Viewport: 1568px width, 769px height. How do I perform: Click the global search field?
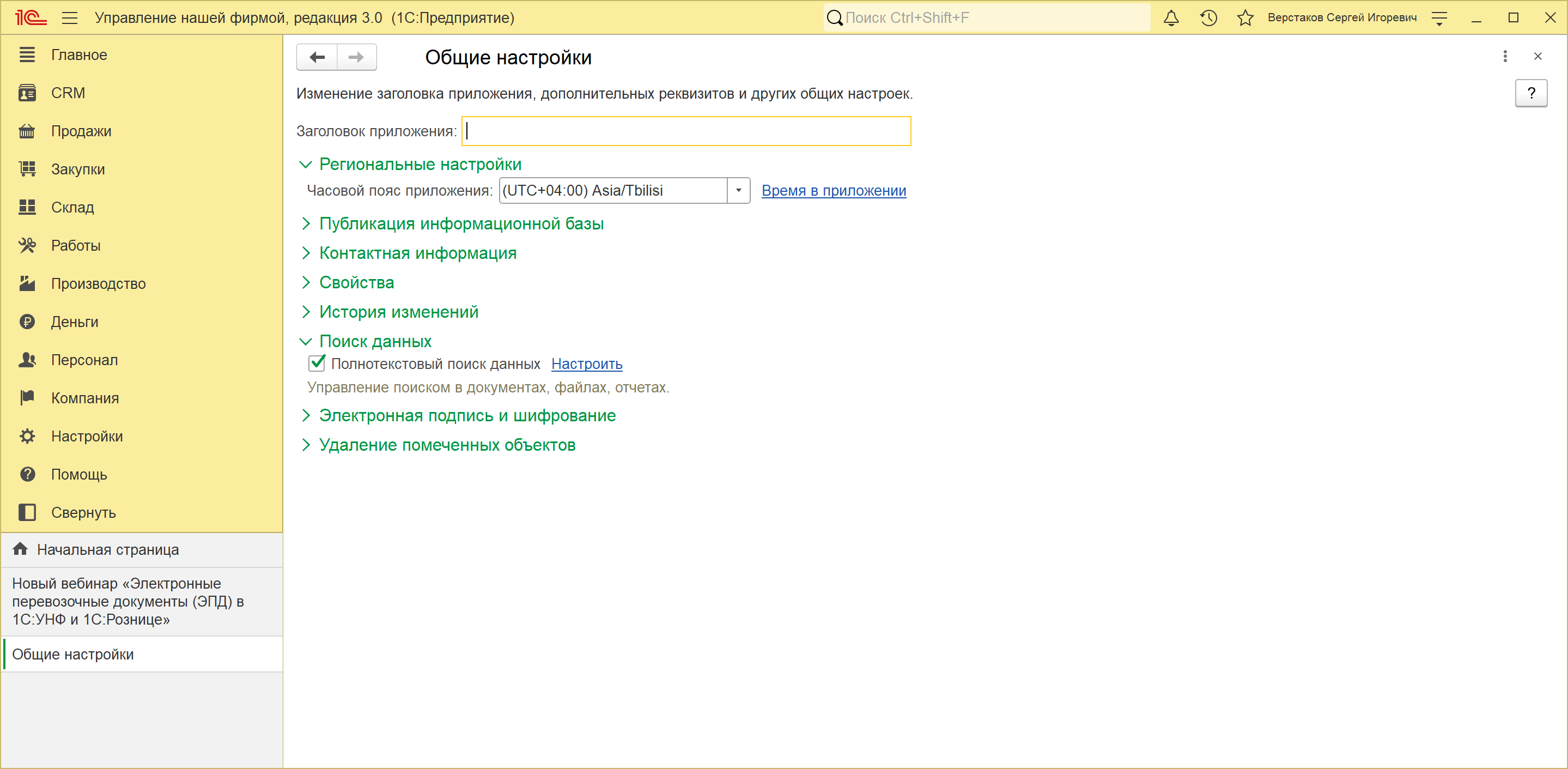coord(986,17)
